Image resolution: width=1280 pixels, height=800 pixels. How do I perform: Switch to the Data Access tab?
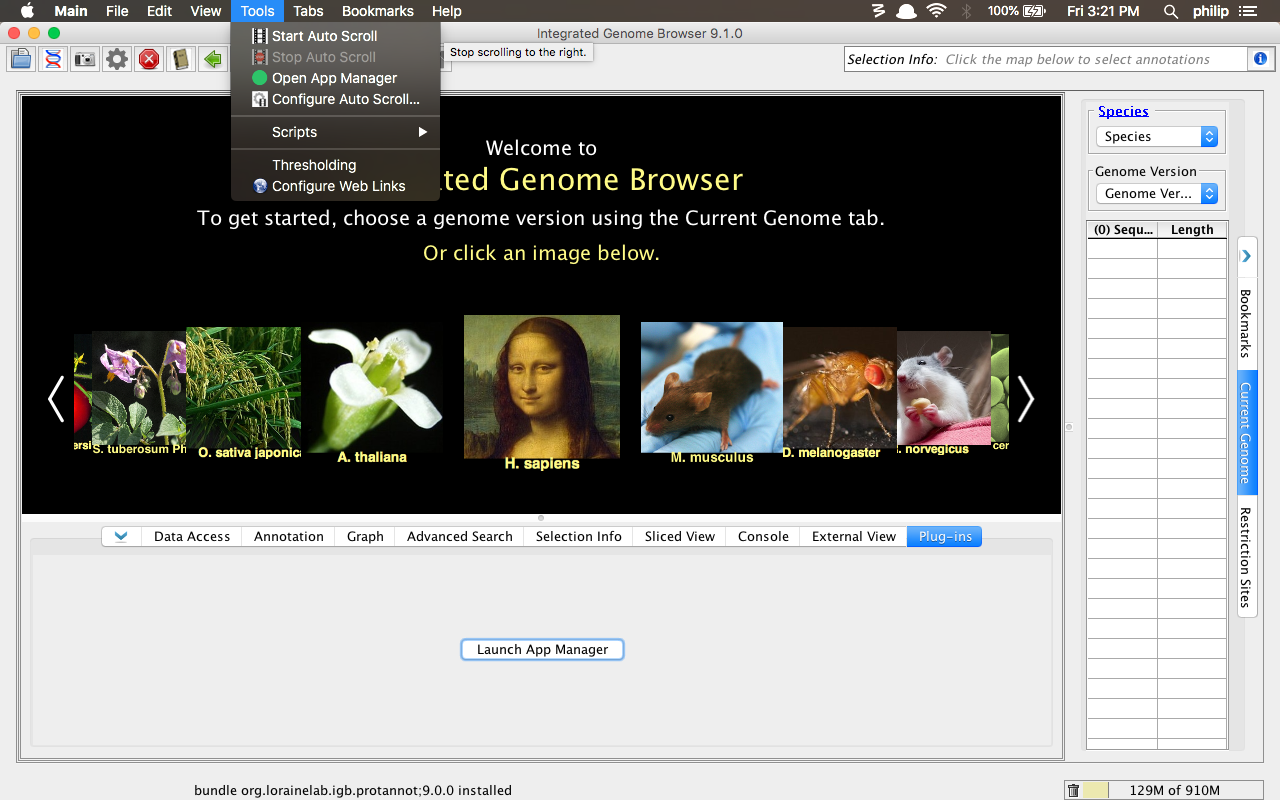tap(192, 537)
